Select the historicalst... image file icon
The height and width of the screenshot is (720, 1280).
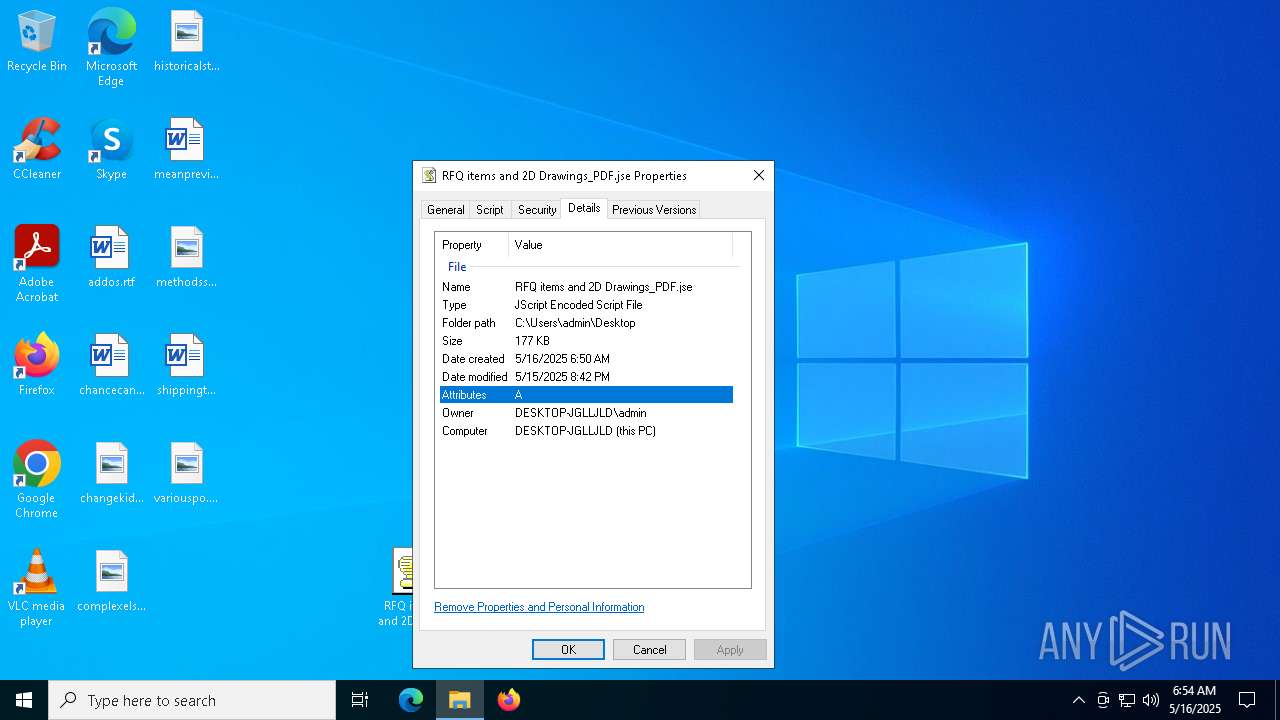coord(186,42)
